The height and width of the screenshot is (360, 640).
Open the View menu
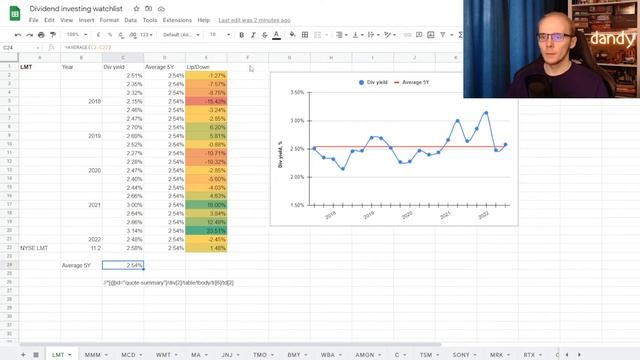pyautogui.click(x=67, y=20)
